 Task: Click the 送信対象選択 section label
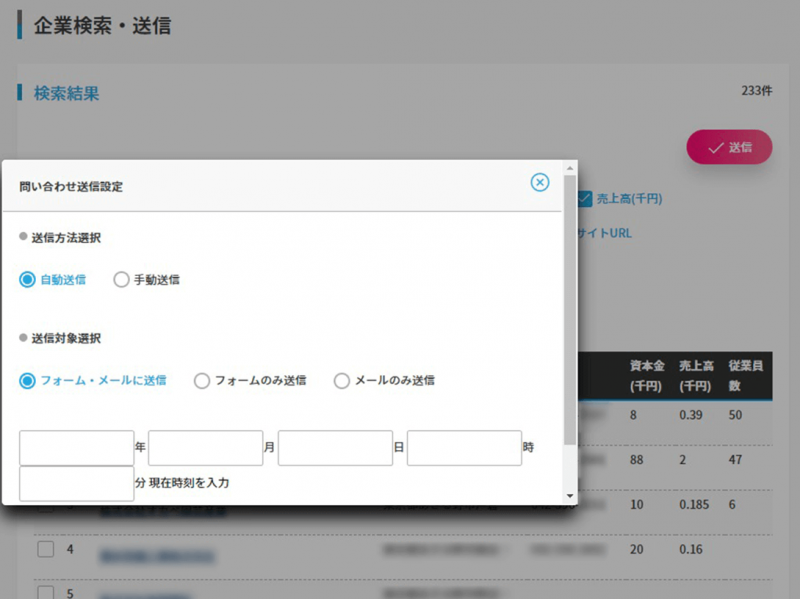pyautogui.click(x=66, y=338)
